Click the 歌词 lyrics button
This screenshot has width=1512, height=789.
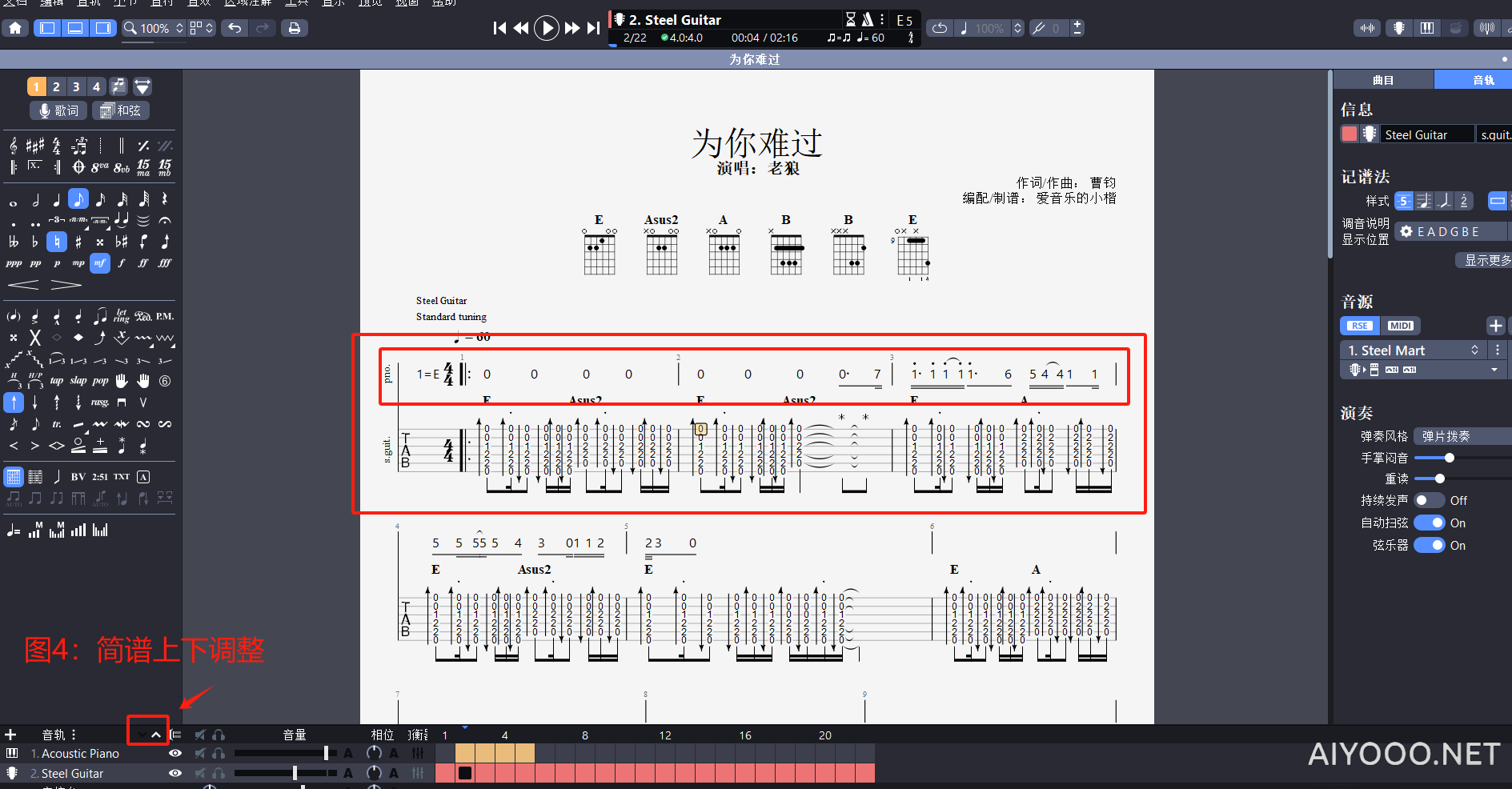pos(58,110)
